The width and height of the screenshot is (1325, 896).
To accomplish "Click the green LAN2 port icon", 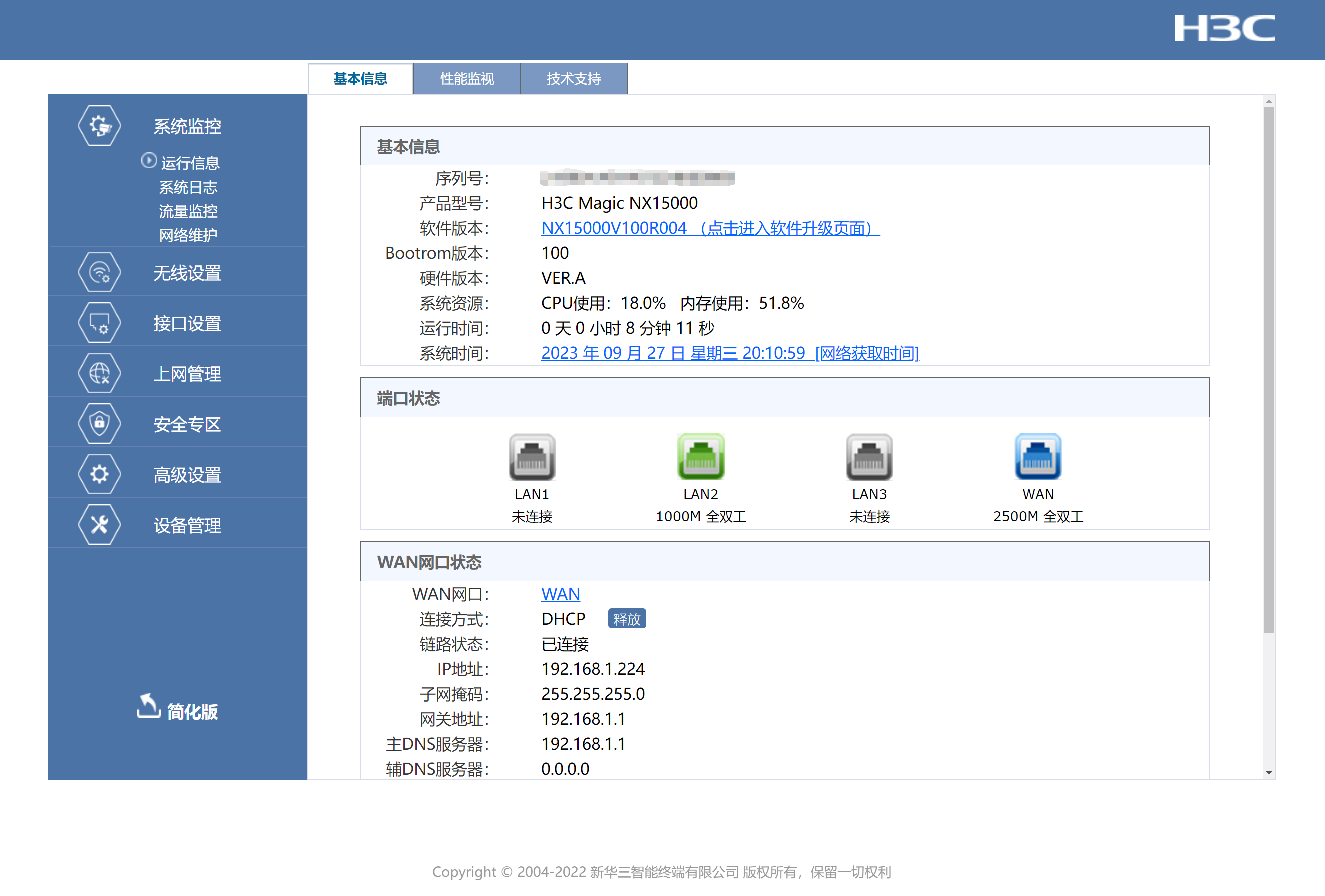I will 701,457.
